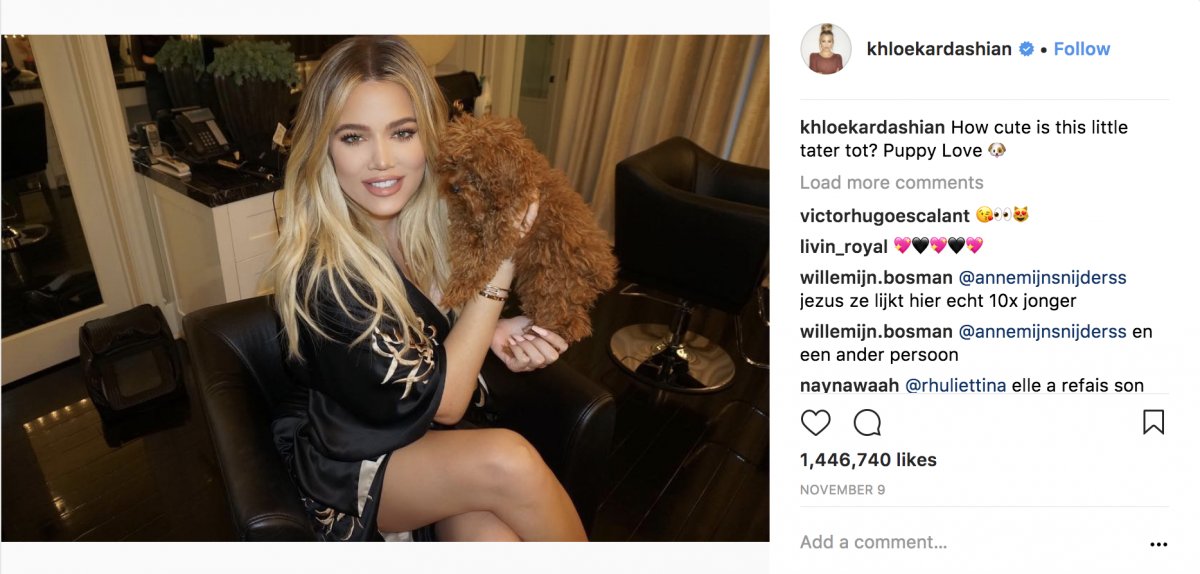Viewport: 1200px width, 574px height.
Task: Open khloekardashian username in the caption
Action: coord(873,127)
